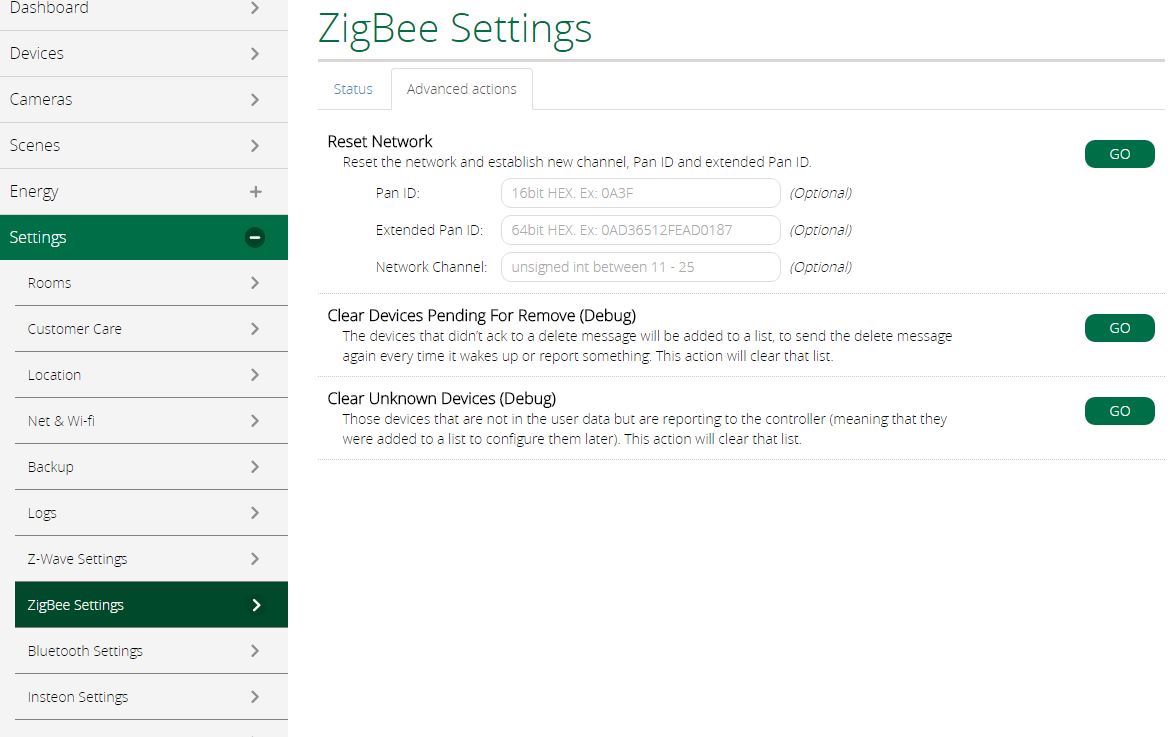
Task: Open Bluetooth Settings in sidebar
Action: pos(151,651)
